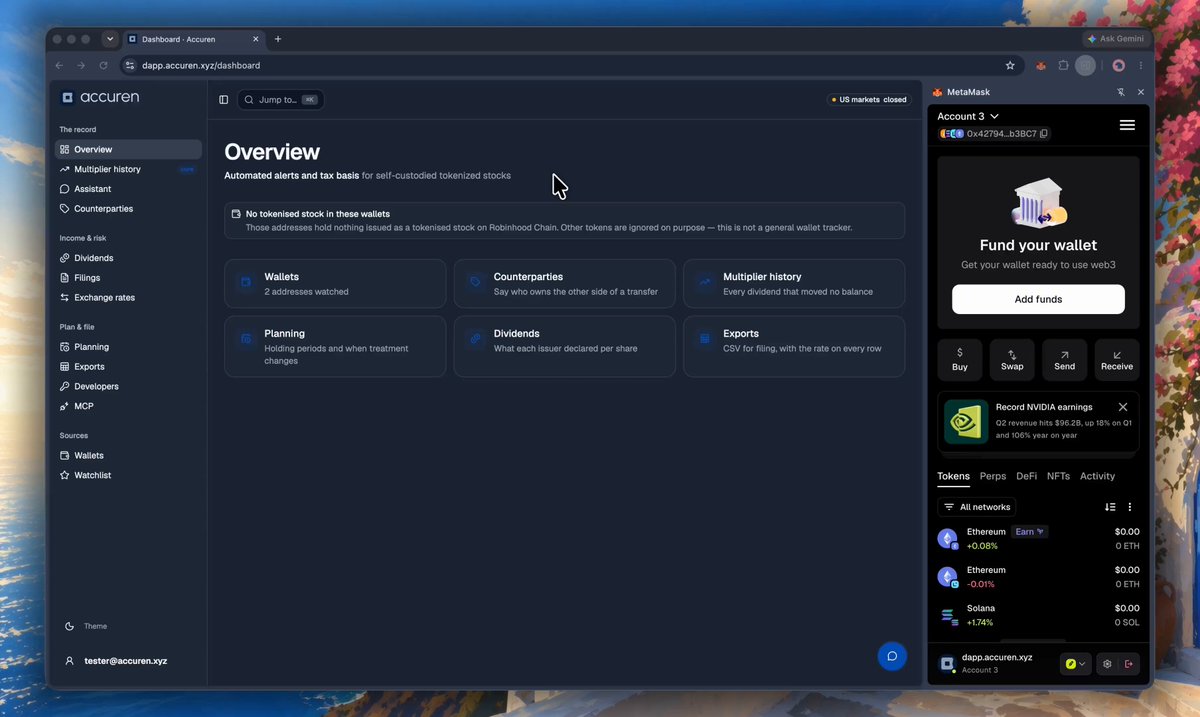Focus the Jump to search field
The image size is (1200, 717).
(280, 100)
